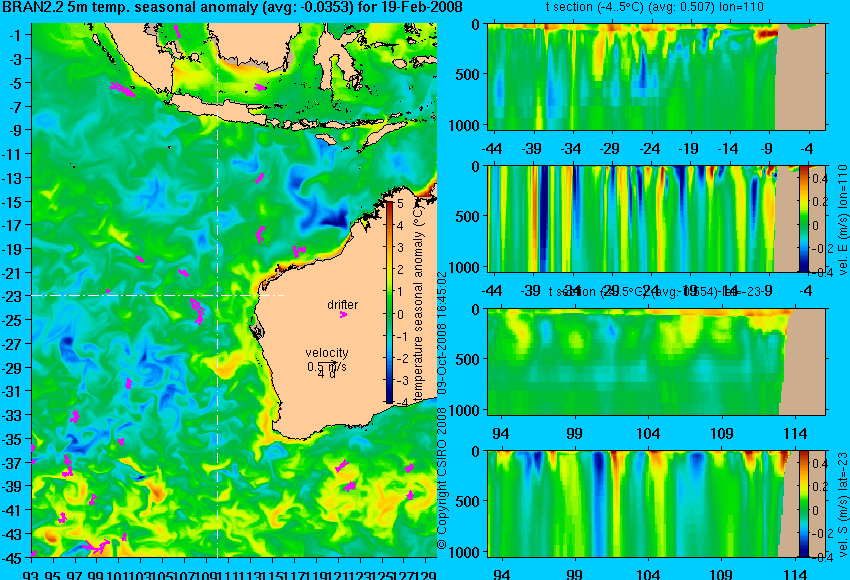
Task: Open the lat=-23 temperature section panel
Action: point(656,362)
